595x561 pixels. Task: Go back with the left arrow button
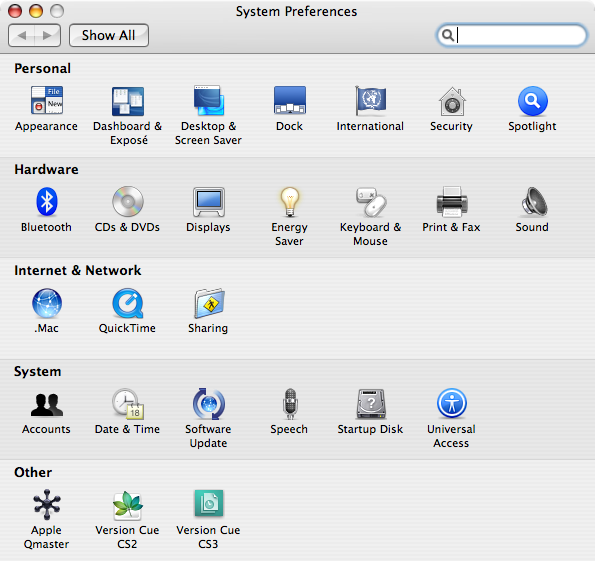point(22,35)
